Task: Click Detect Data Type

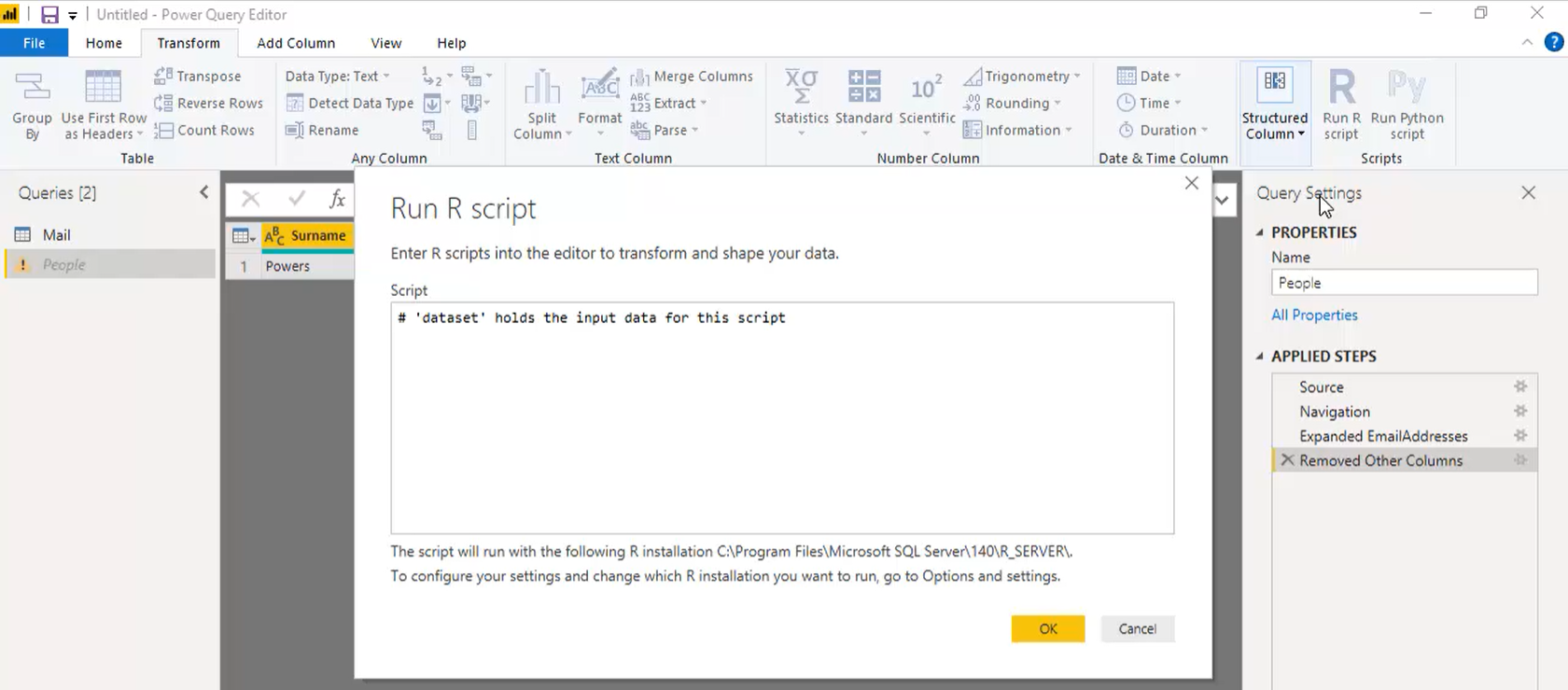Action: 350,103
